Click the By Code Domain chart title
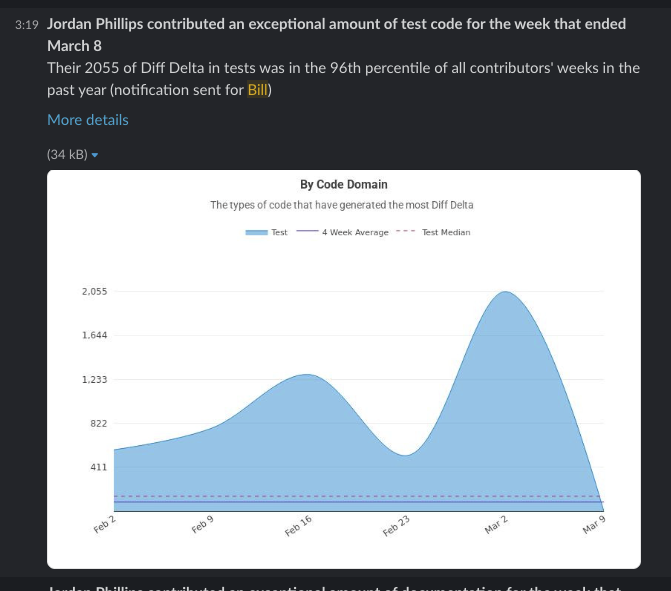This screenshot has width=671, height=591. click(x=343, y=185)
